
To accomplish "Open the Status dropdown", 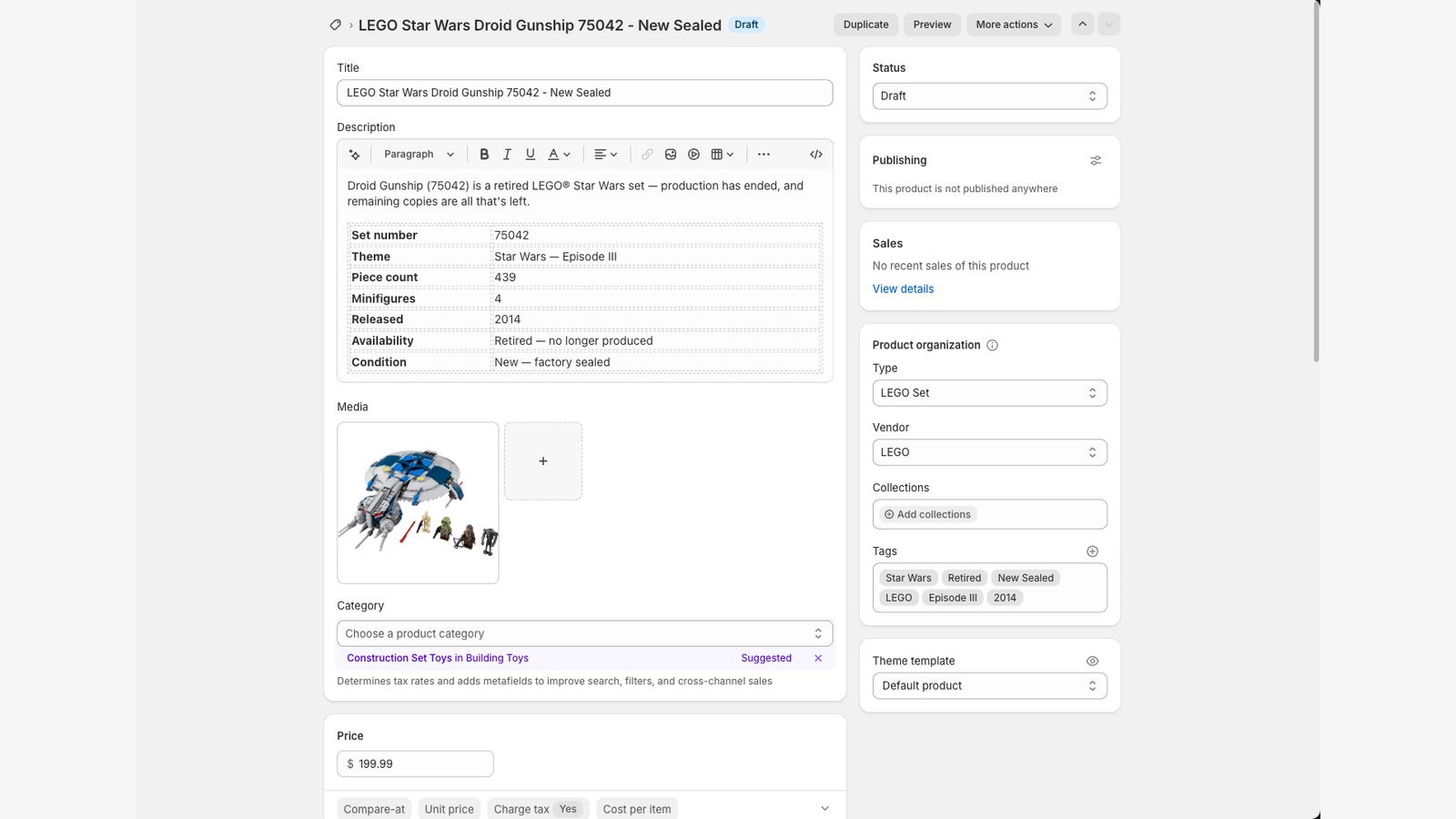I will (x=989, y=96).
